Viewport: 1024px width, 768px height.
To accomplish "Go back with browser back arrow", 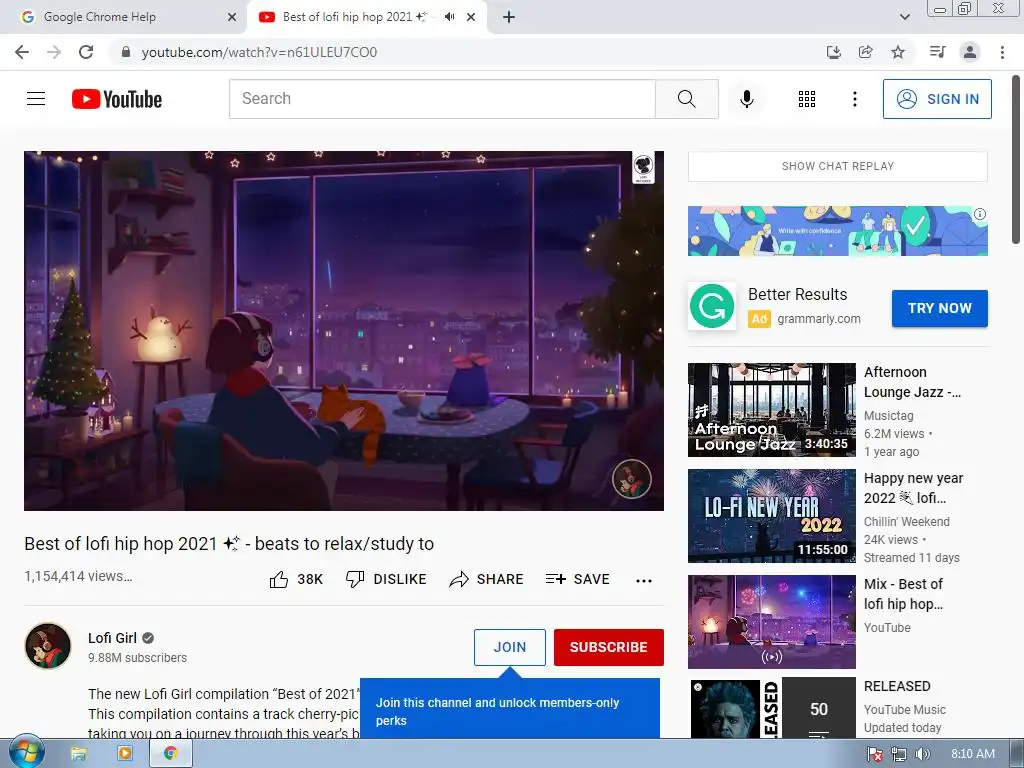I will [22, 52].
